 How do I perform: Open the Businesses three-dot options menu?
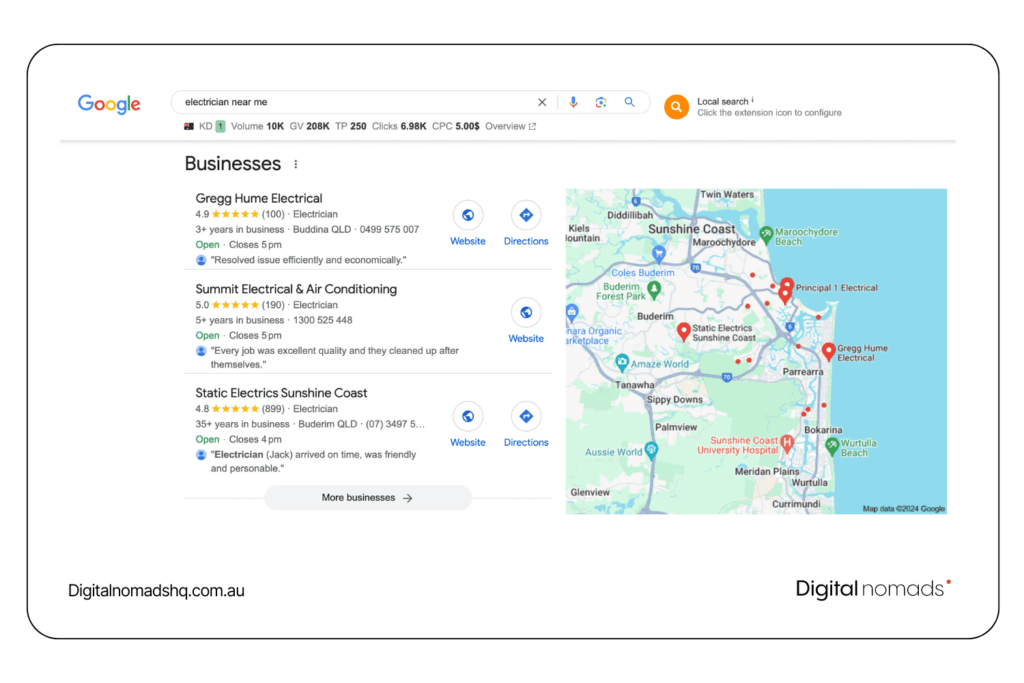296,164
